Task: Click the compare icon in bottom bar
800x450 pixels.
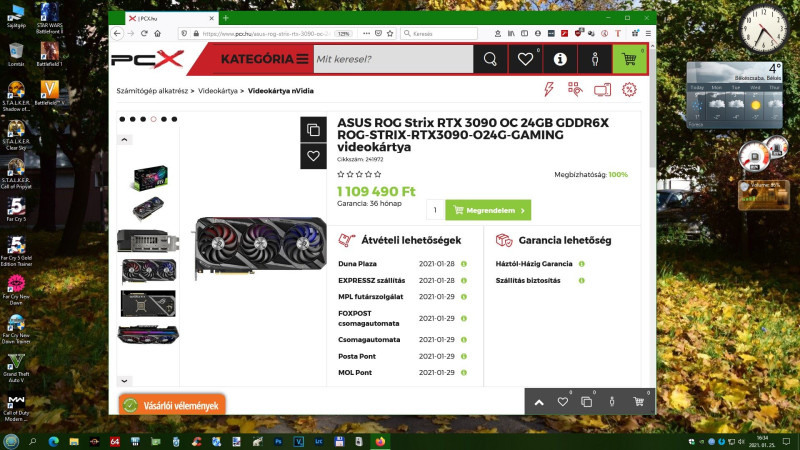Action: (587, 402)
